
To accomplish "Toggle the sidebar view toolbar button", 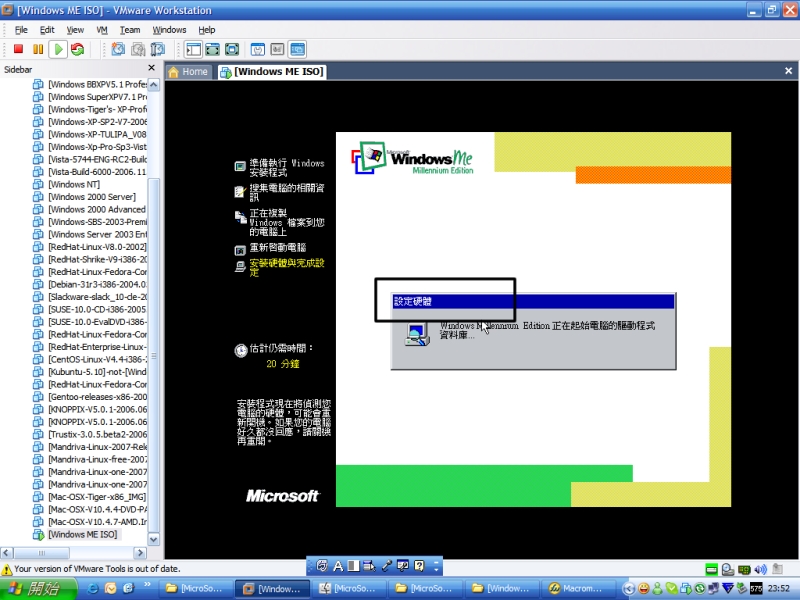I will coord(193,49).
